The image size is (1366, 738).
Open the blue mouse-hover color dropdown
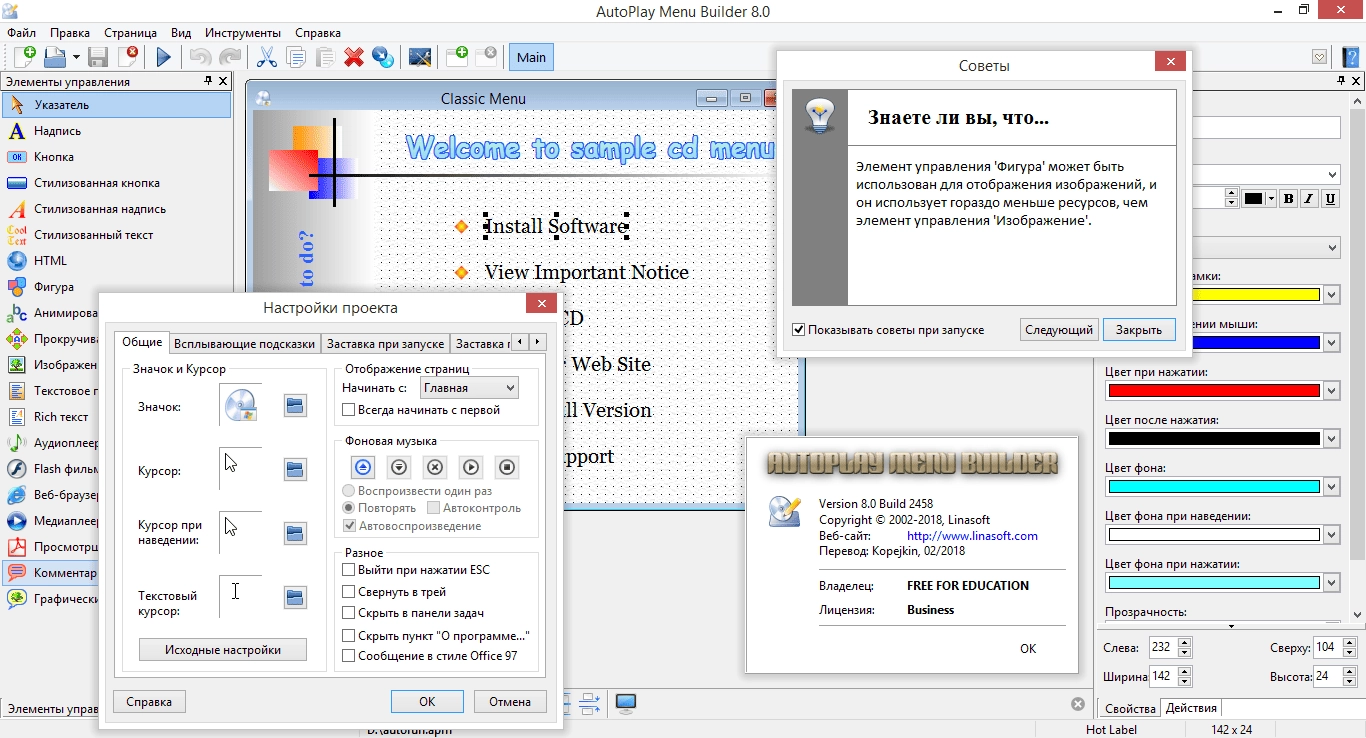click(x=1331, y=343)
